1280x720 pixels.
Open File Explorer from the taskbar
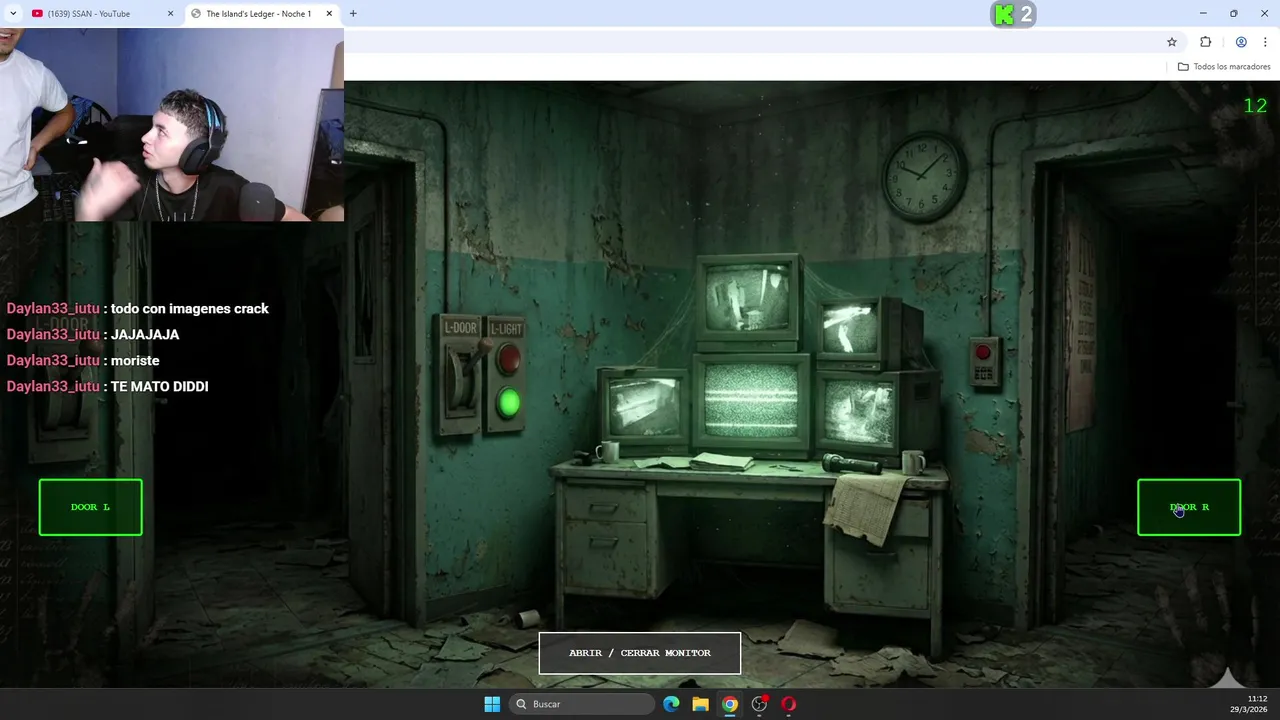[x=700, y=704]
